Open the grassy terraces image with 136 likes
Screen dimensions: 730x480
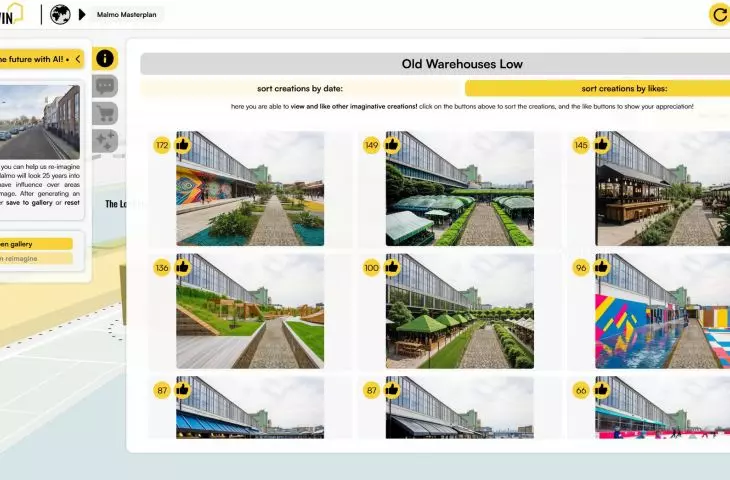click(250, 311)
